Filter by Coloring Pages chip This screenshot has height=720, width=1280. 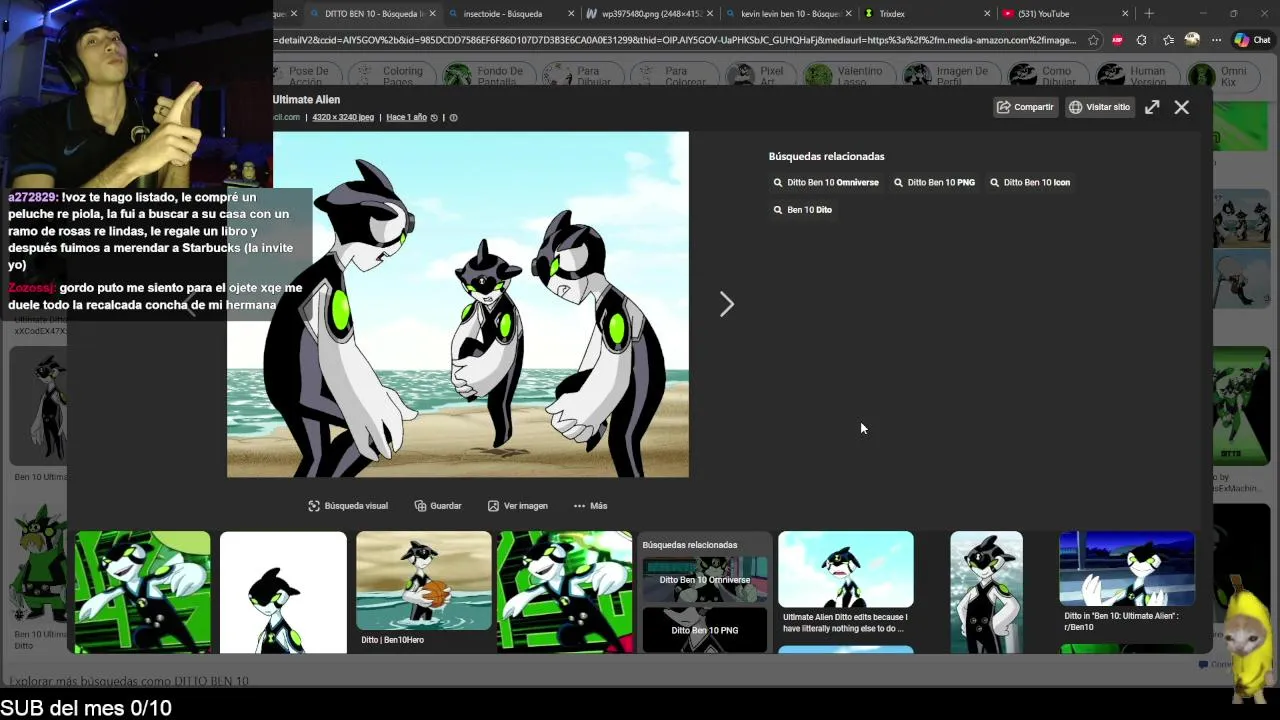[394, 76]
